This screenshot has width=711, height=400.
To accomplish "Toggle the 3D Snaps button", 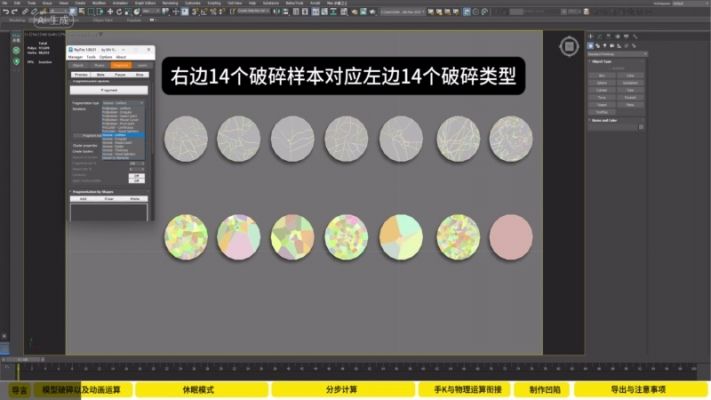I will pyautogui.click(x=194, y=12).
